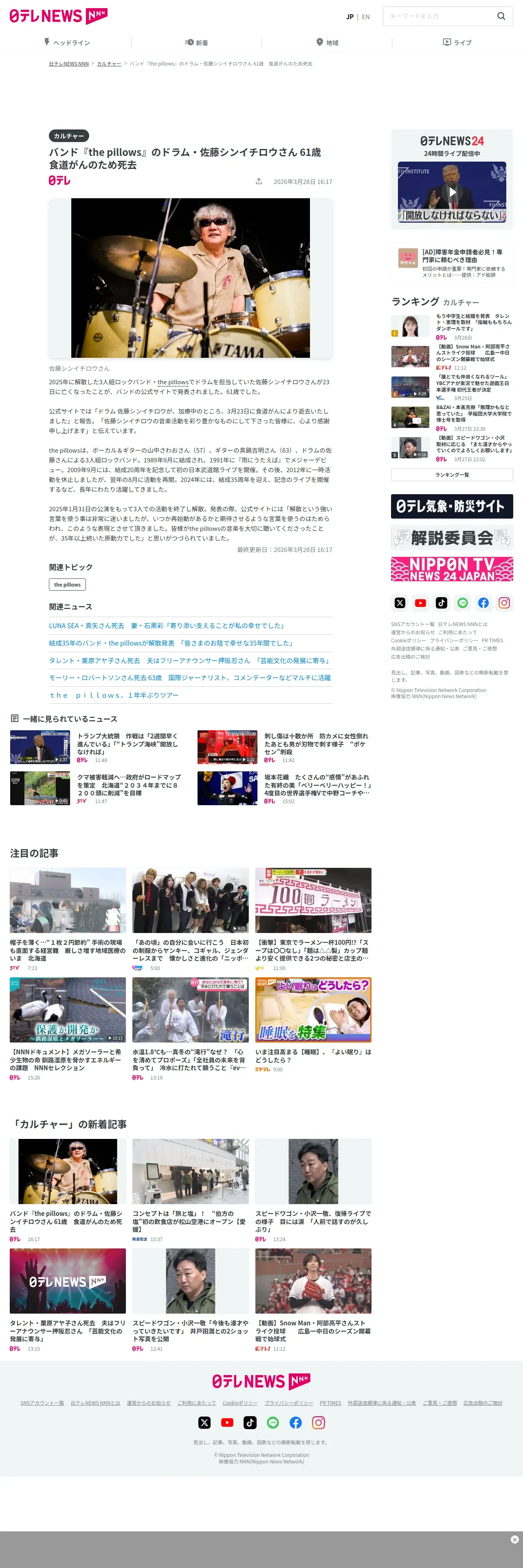
Task: Click the カルチャー category badge above the headline
Action: (69, 136)
